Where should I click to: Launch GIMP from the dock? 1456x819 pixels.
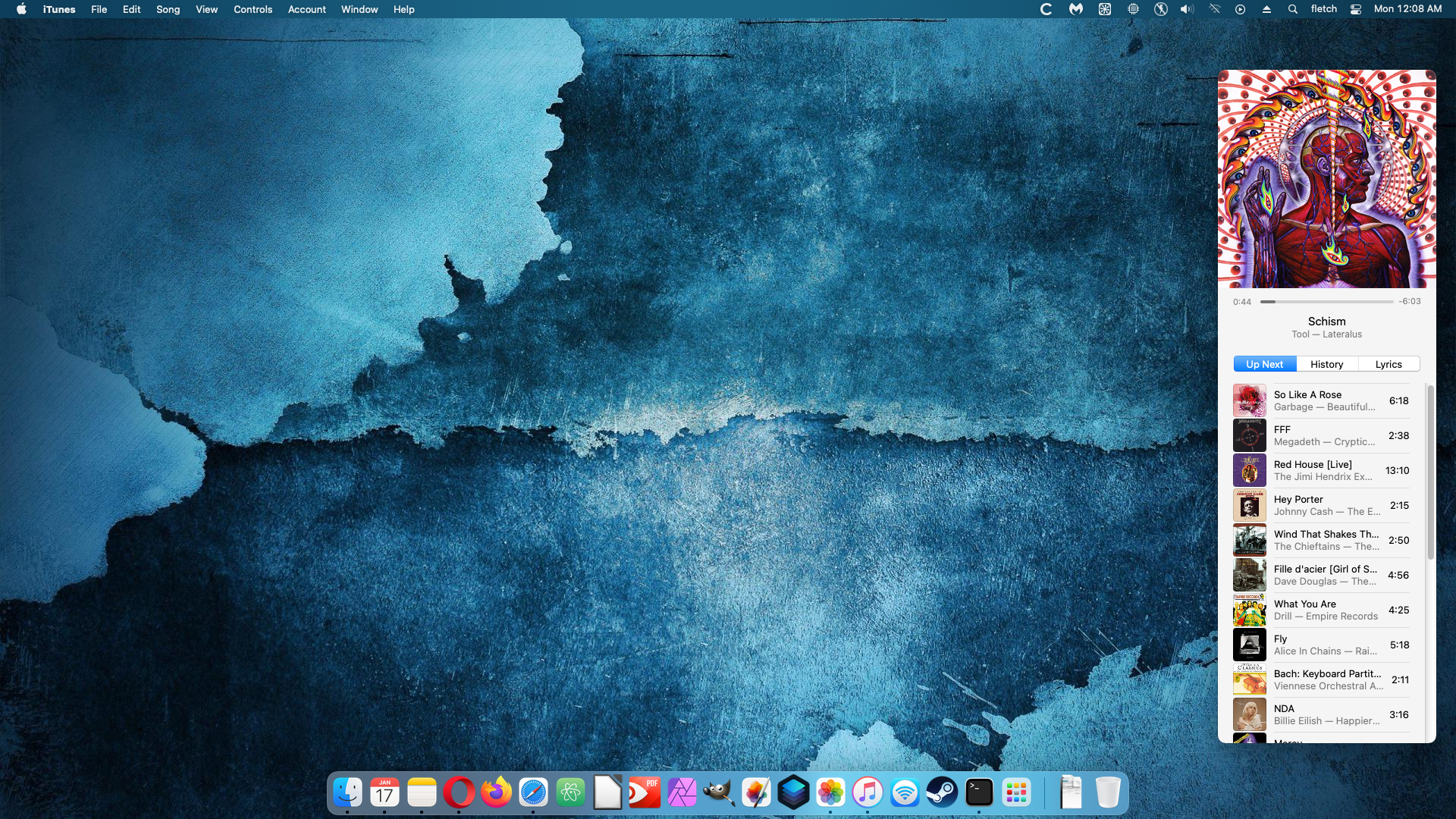[x=720, y=793]
